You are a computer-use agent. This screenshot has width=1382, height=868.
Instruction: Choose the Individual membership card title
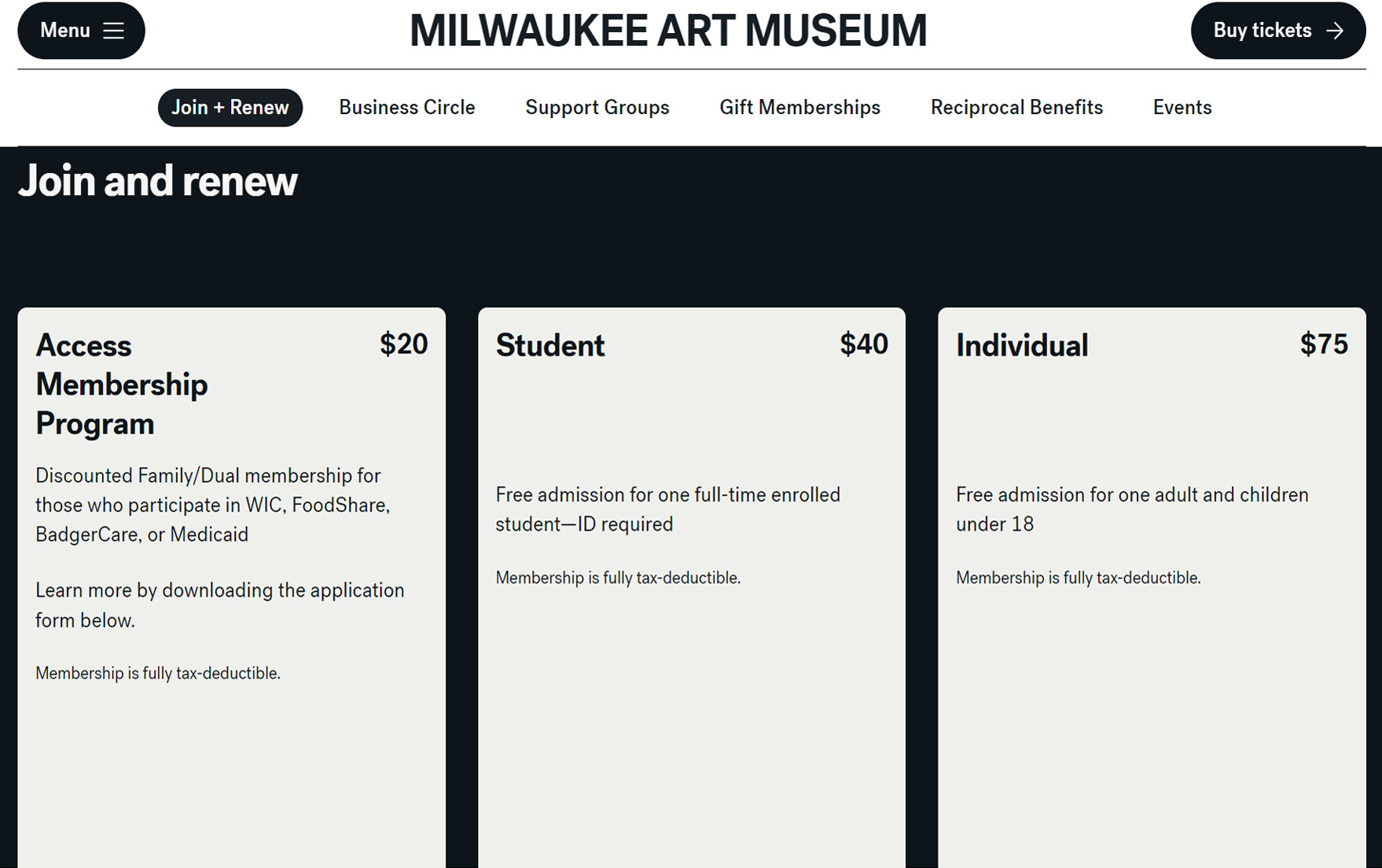pos(1021,346)
